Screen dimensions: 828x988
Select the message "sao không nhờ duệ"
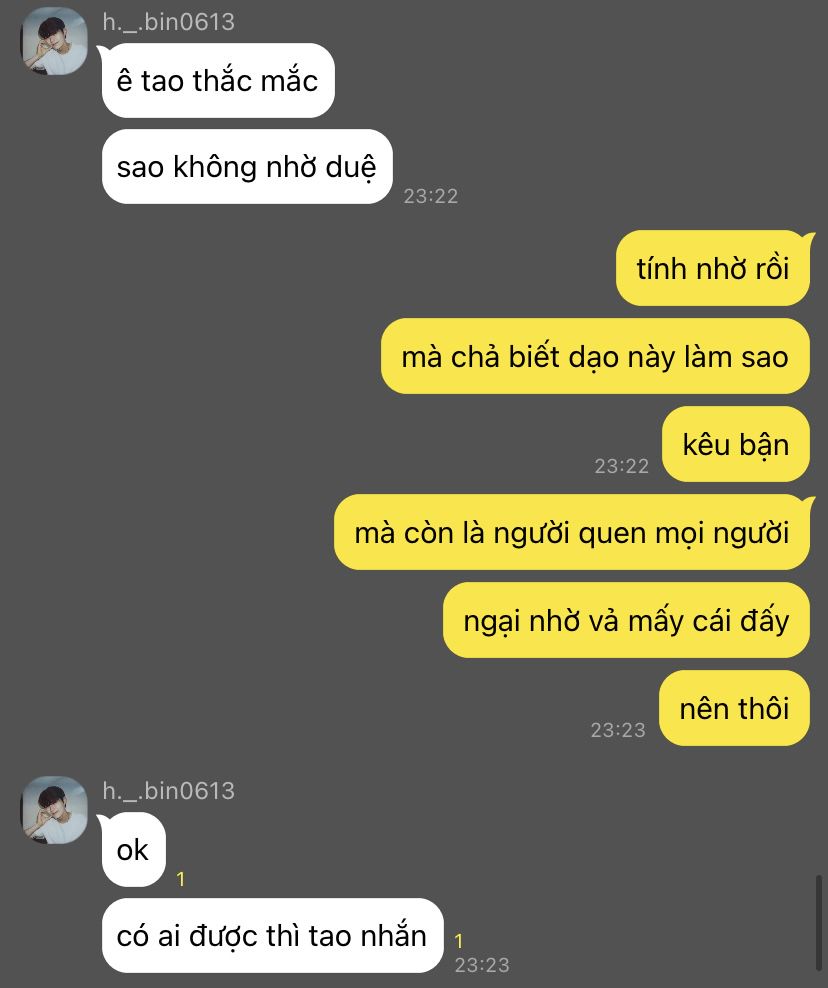(x=247, y=167)
